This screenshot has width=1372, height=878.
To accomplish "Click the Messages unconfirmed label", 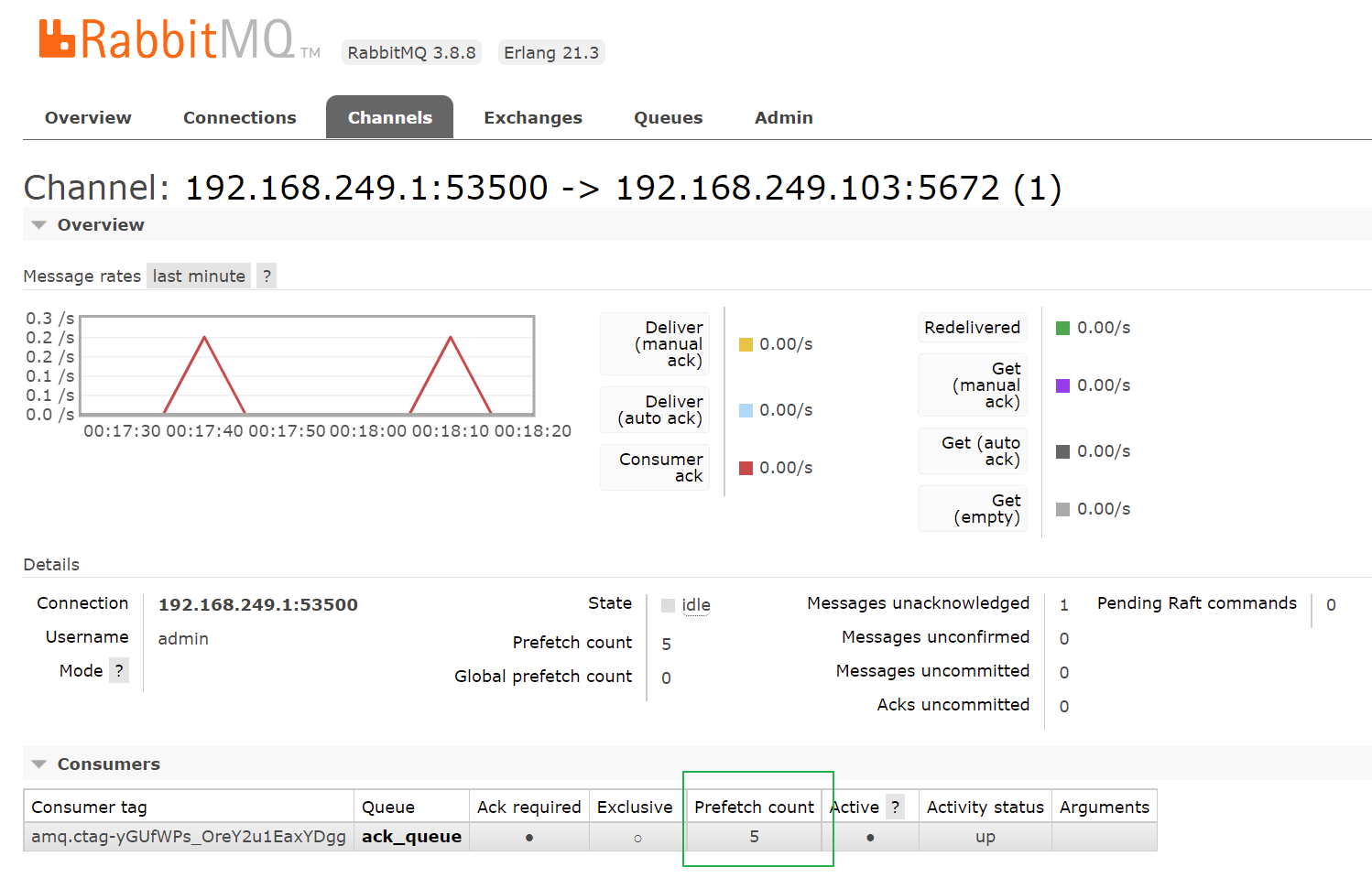I will pos(936,637).
